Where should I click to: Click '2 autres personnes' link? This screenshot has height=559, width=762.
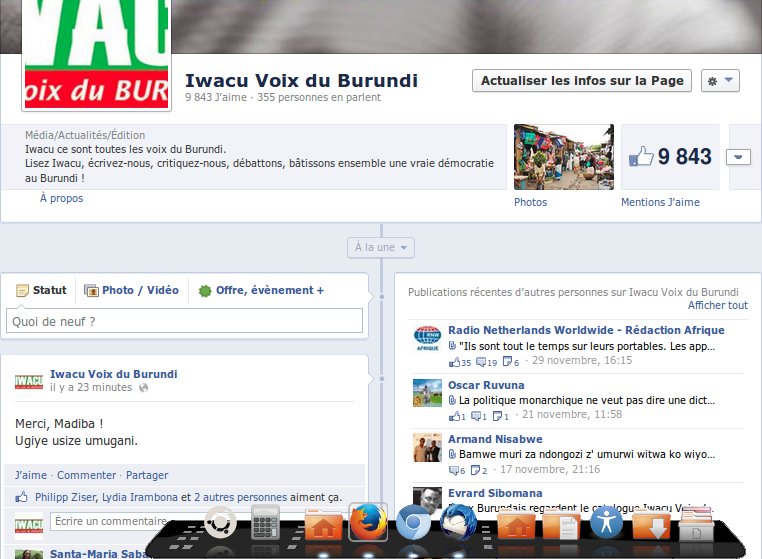pyautogui.click(x=241, y=497)
